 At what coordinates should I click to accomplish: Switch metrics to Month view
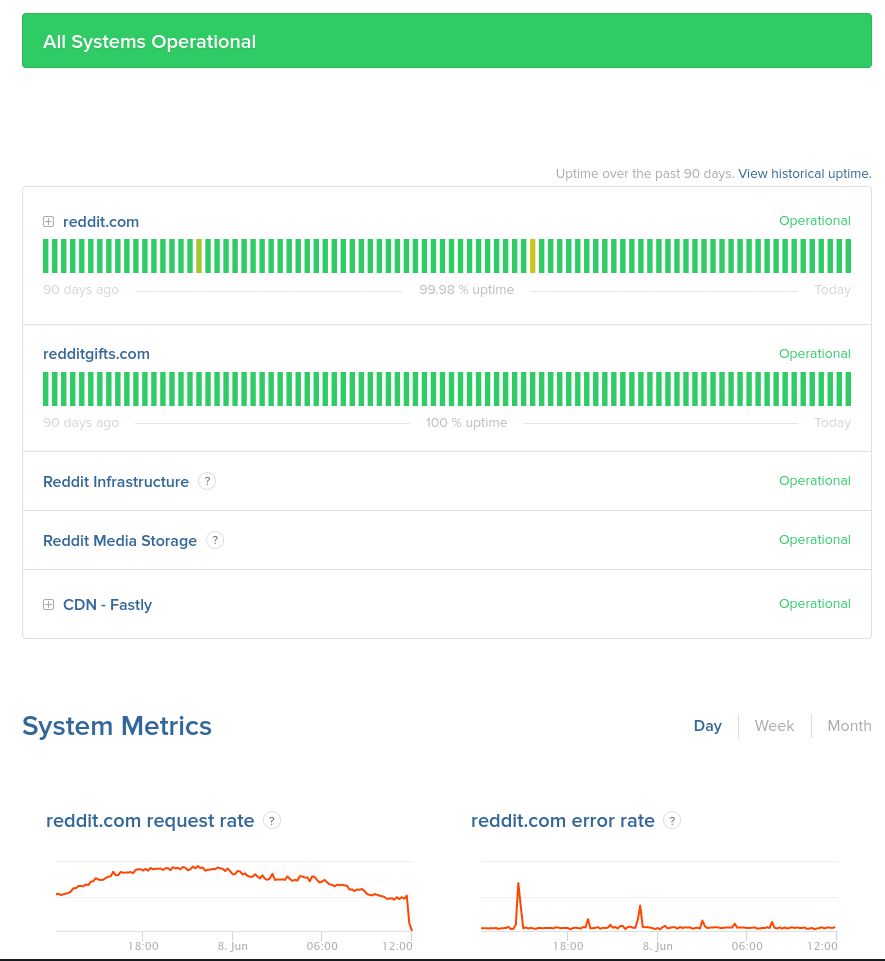tap(849, 726)
